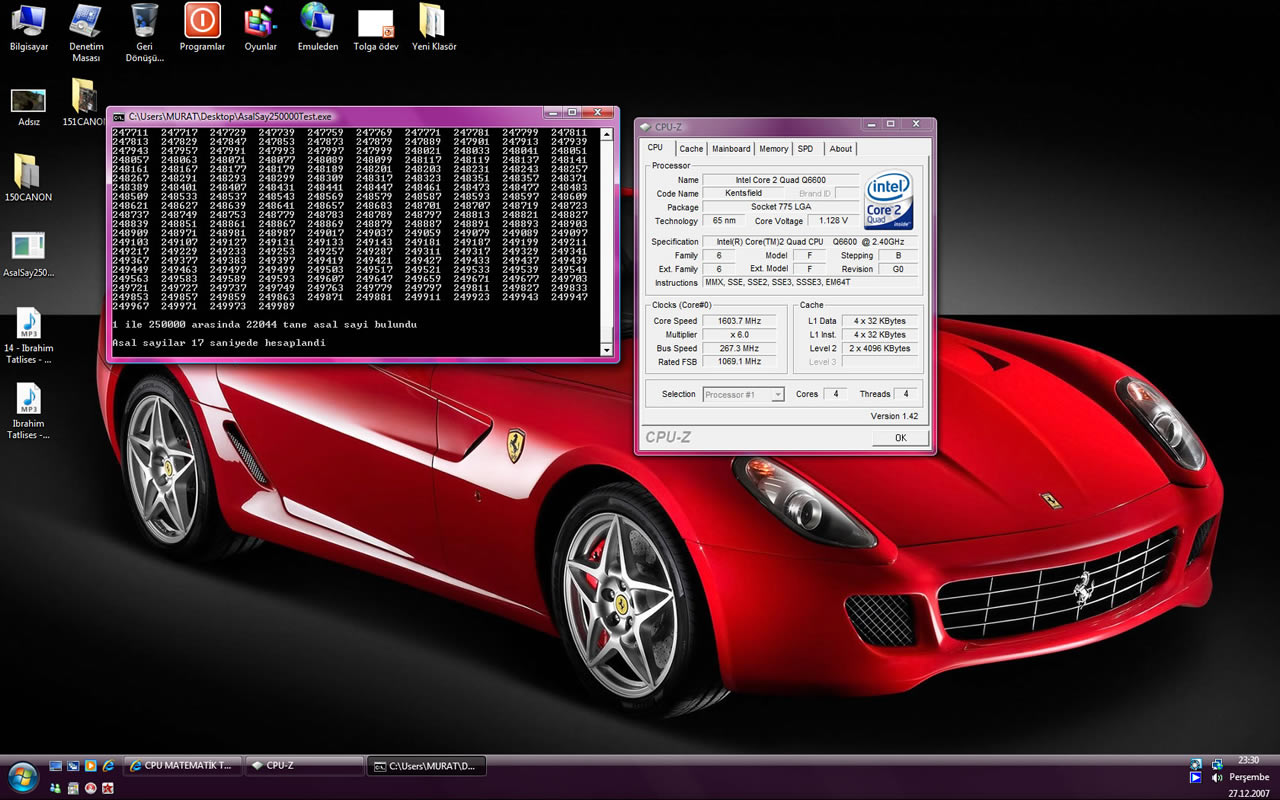The height and width of the screenshot is (800, 1280).
Task: Select the Emuleden desktop icon
Action: click(318, 27)
